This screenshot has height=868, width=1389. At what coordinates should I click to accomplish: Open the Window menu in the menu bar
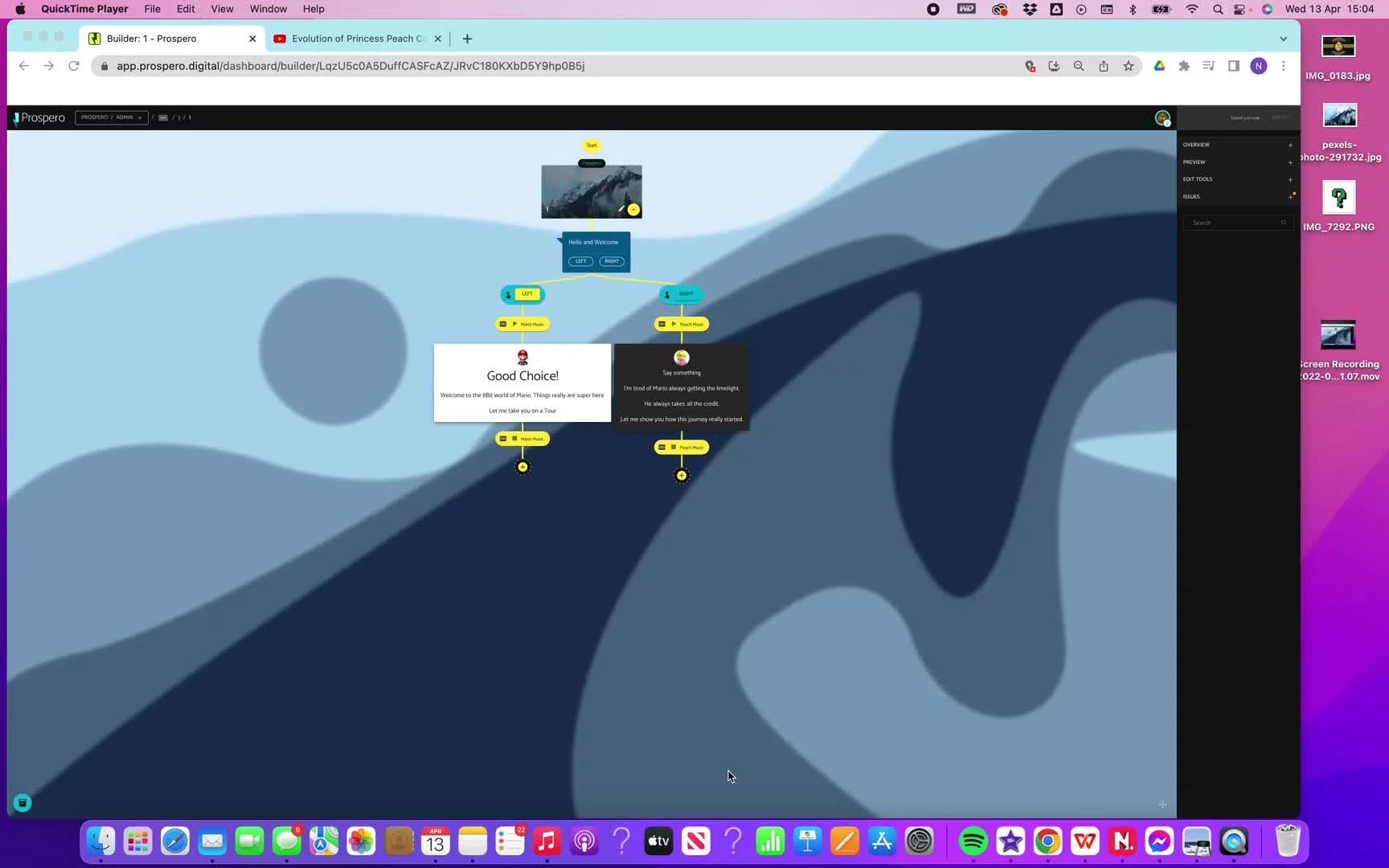[268, 9]
